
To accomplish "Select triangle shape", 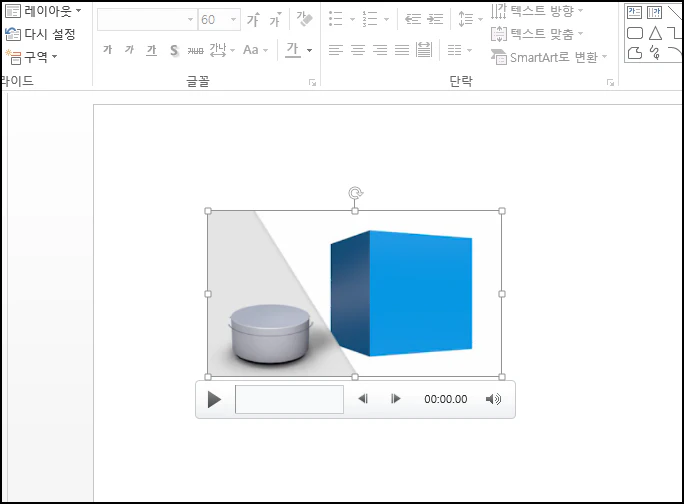I will [655, 33].
